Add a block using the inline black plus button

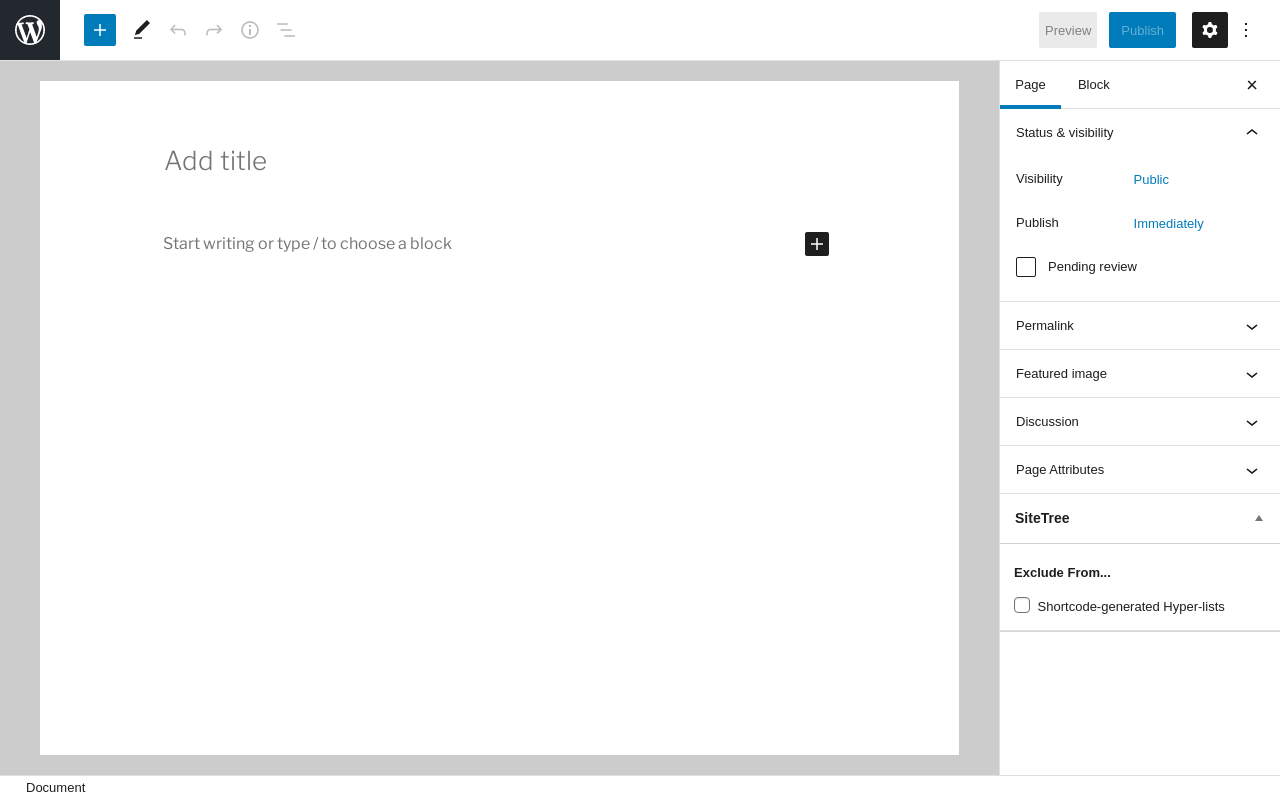pyautogui.click(x=817, y=244)
